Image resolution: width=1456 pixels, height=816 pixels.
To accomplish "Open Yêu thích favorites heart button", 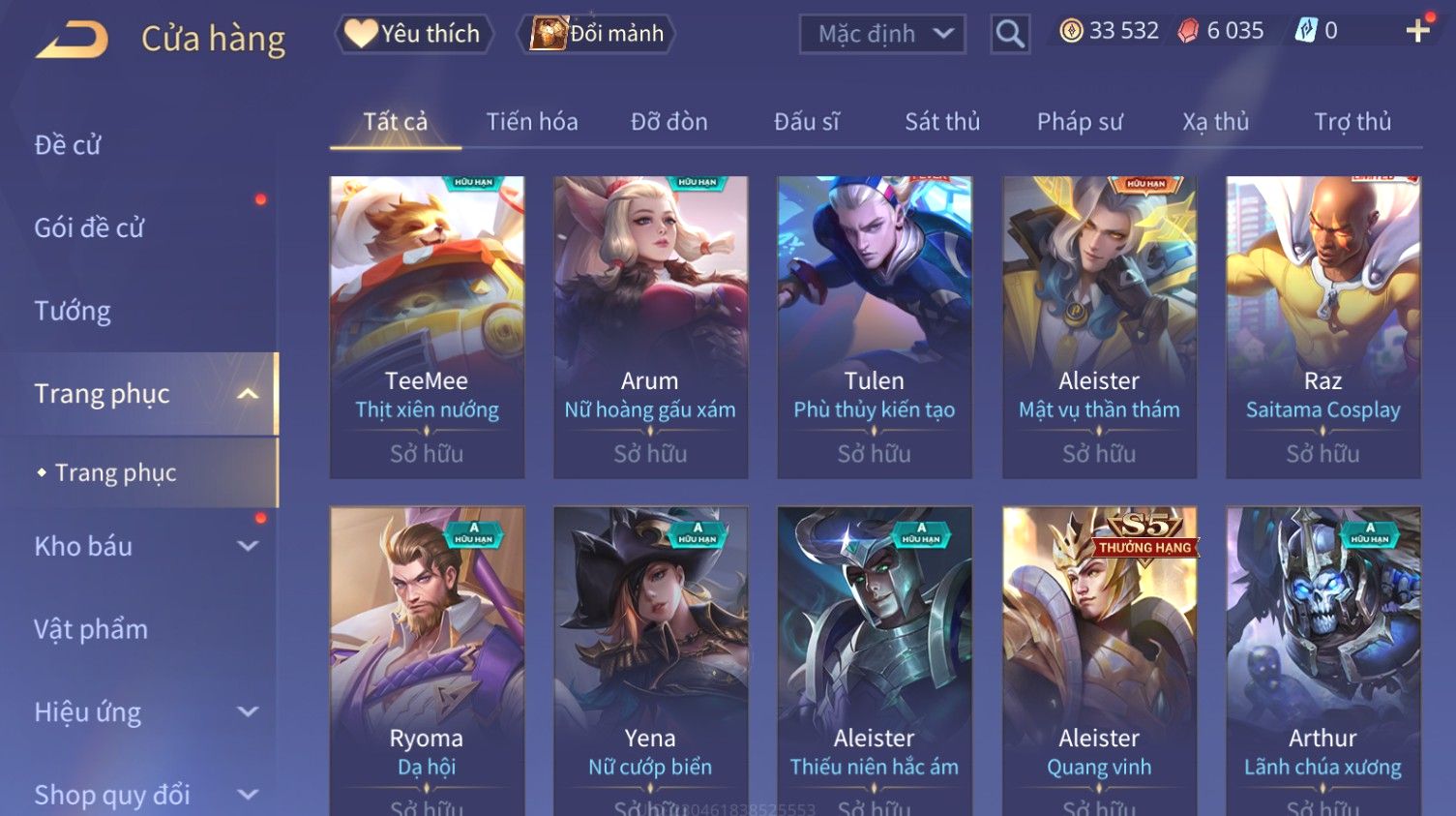I will (414, 34).
